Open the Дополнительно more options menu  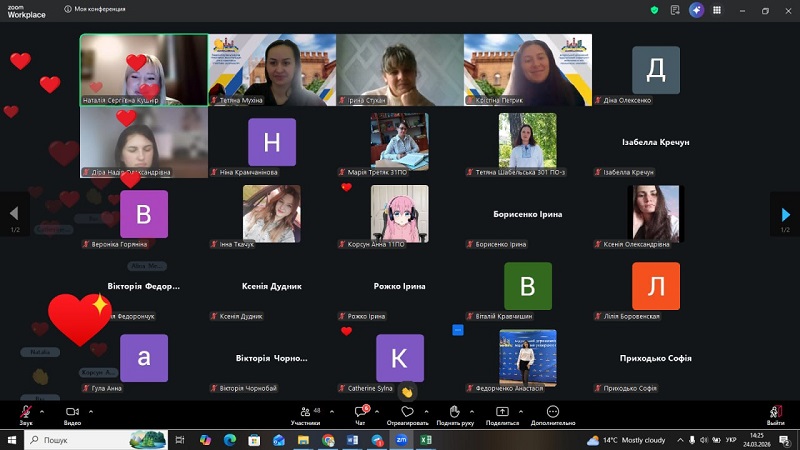point(552,412)
